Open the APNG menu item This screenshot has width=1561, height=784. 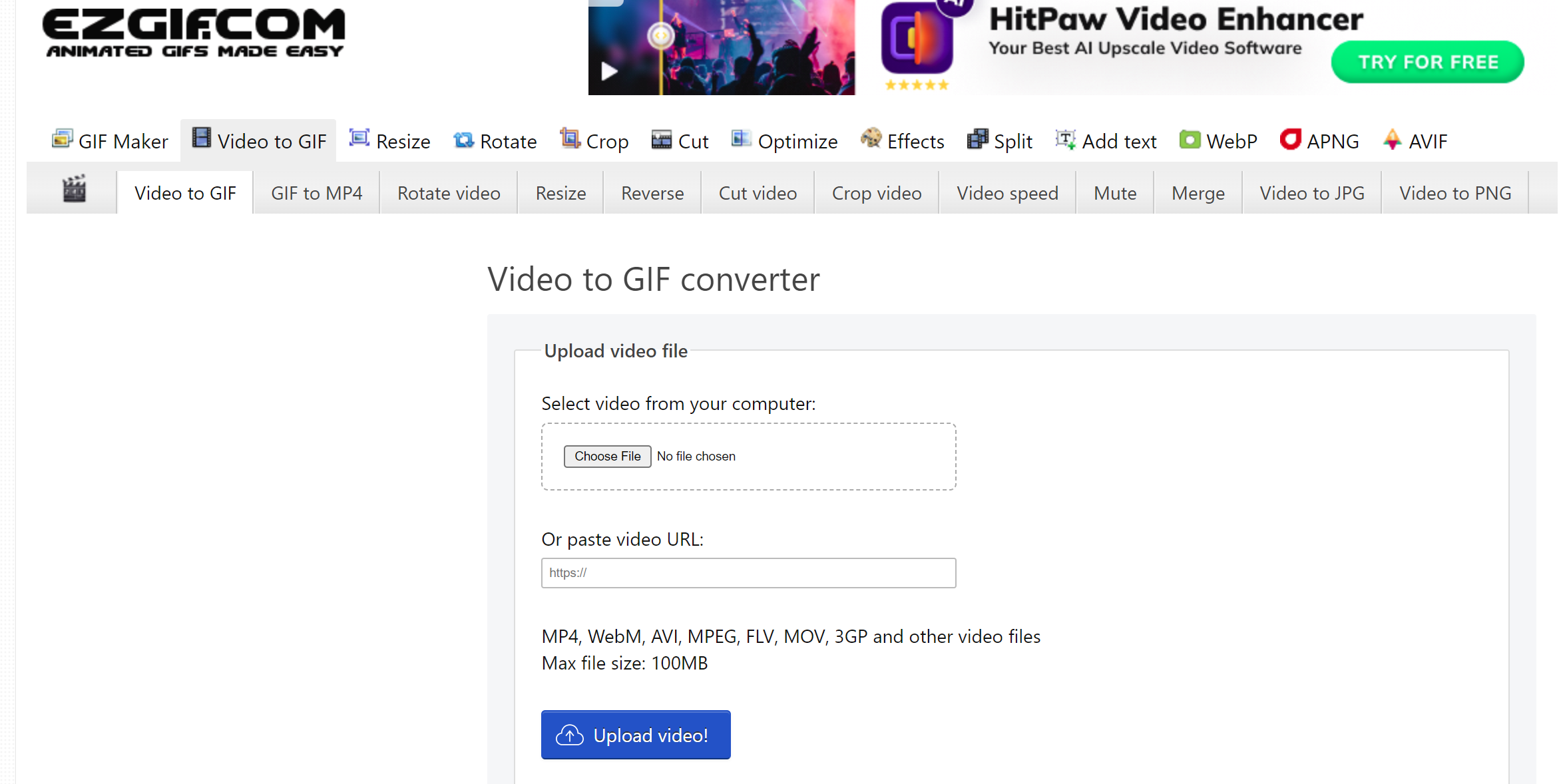pos(1320,140)
